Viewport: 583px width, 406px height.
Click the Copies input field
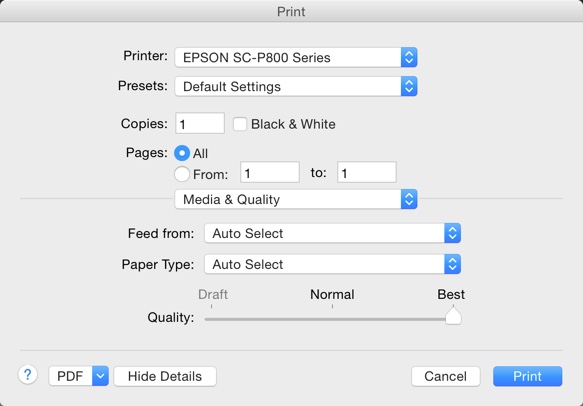coord(200,123)
